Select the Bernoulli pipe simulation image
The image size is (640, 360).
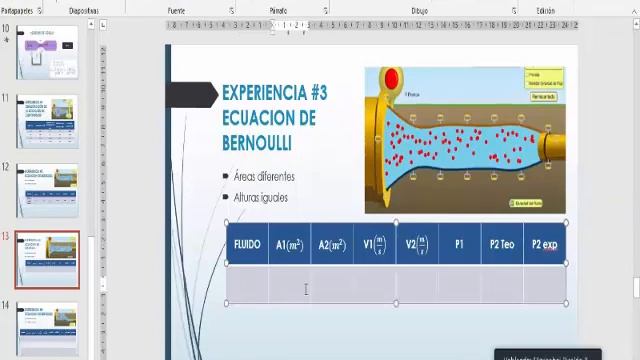point(465,140)
